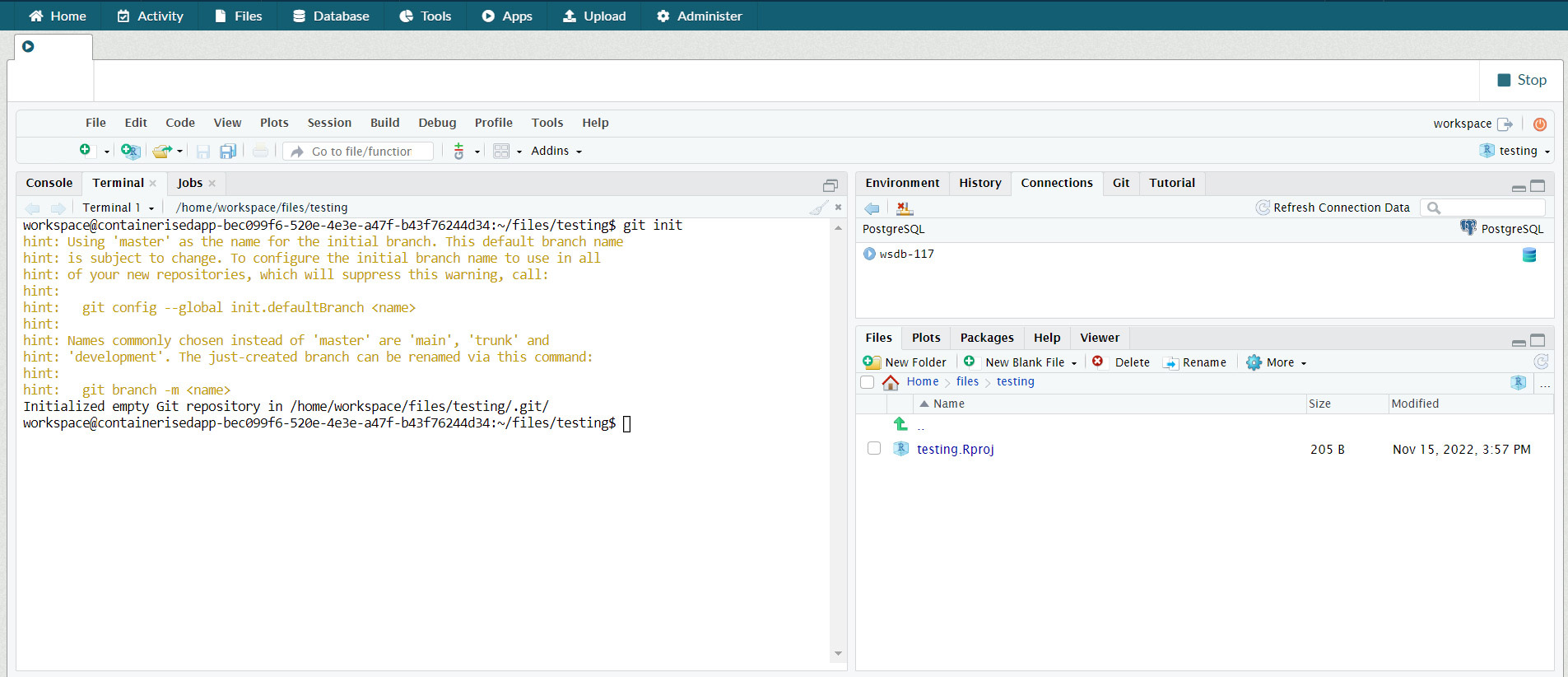
Task: Expand the wsdb-117 connection
Action: (x=869, y=254)
